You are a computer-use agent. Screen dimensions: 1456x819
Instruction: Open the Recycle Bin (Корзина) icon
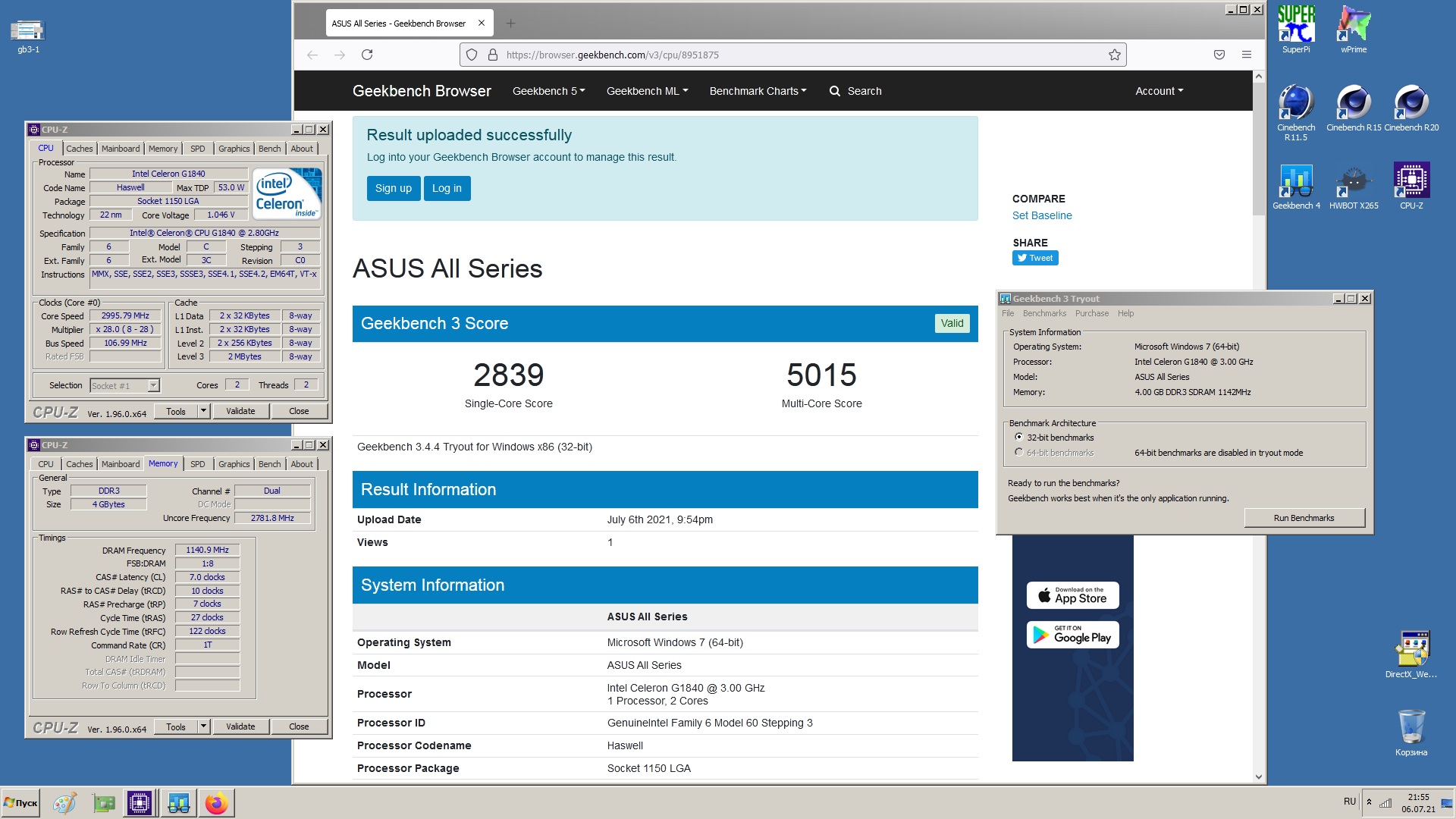(x=1411, y=732)
